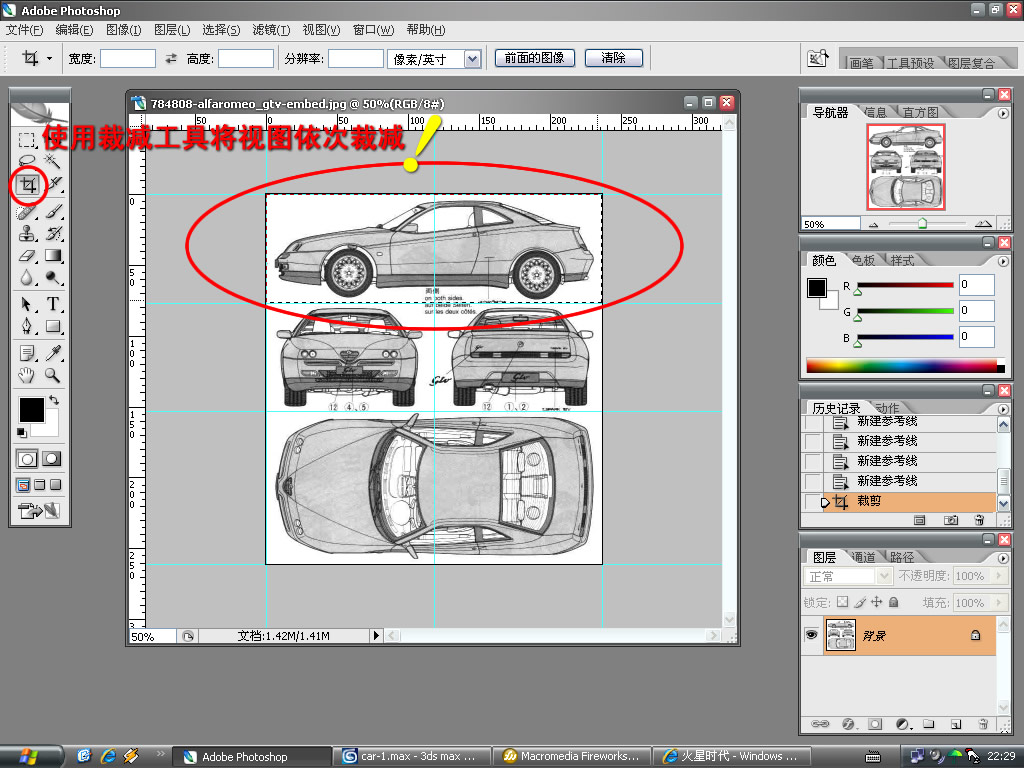Screen dimensions: 1024x768
Task: Select the History Brush tool
Action: coord(54,233)
